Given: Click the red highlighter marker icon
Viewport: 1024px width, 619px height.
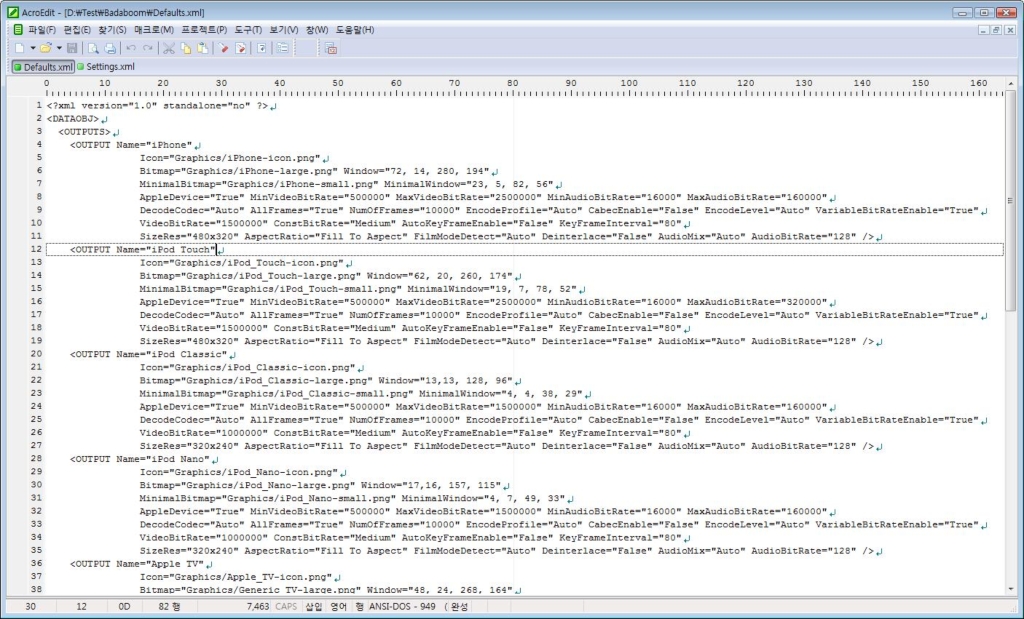Looking at the screenshot, I should pyautogui.click(x=224, y=48).
